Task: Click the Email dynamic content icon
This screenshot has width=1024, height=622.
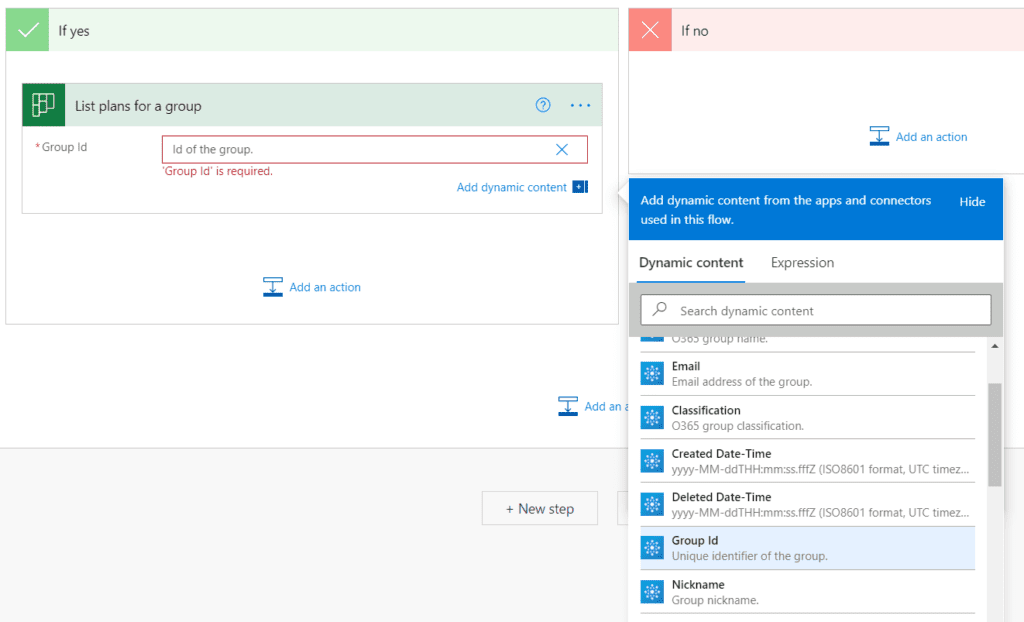Action: pyautogui.click(x=652, y=374)
